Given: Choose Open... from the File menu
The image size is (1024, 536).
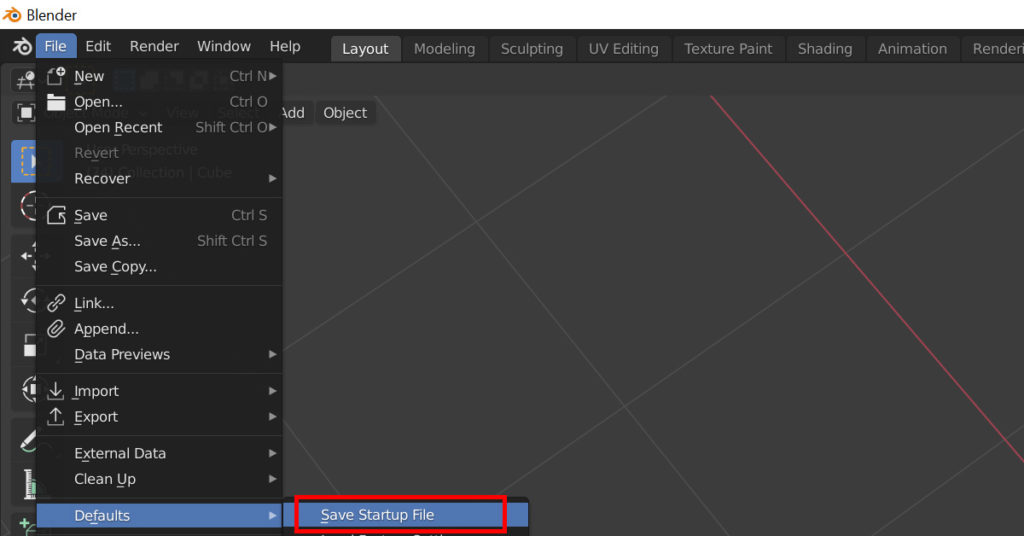Looking at the screenshot, I should point(159,102).
